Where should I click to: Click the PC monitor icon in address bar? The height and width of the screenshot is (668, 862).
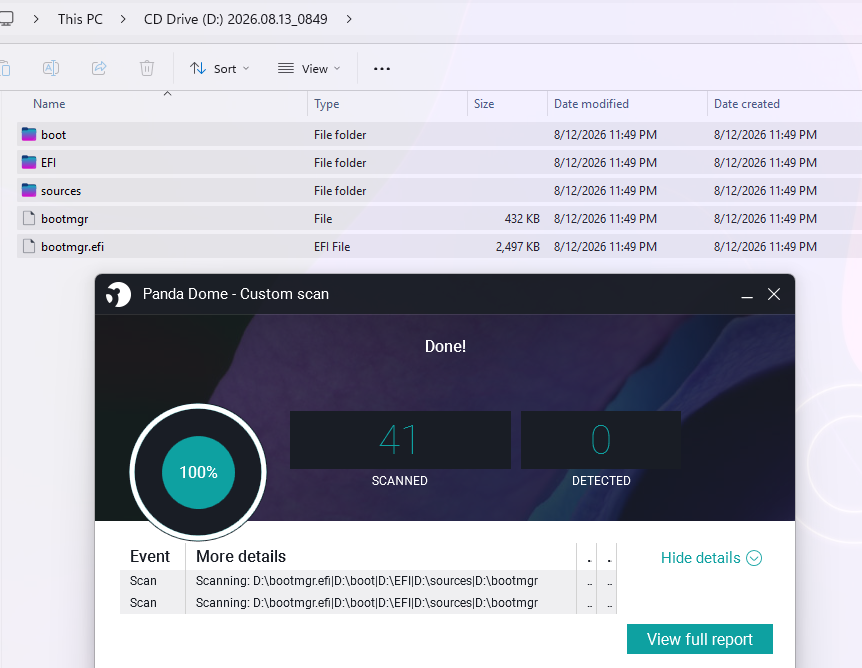point(6,19)
